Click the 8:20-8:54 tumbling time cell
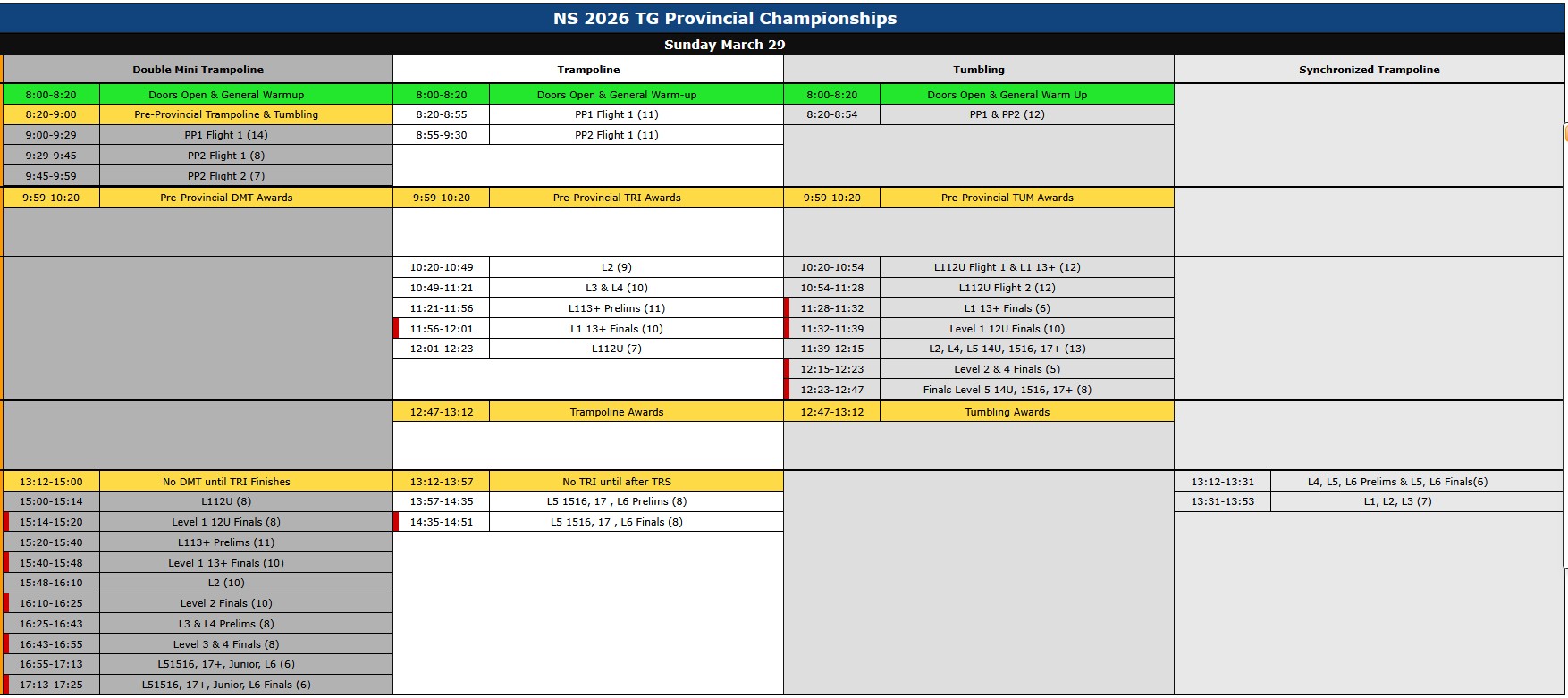 [831, 114]
